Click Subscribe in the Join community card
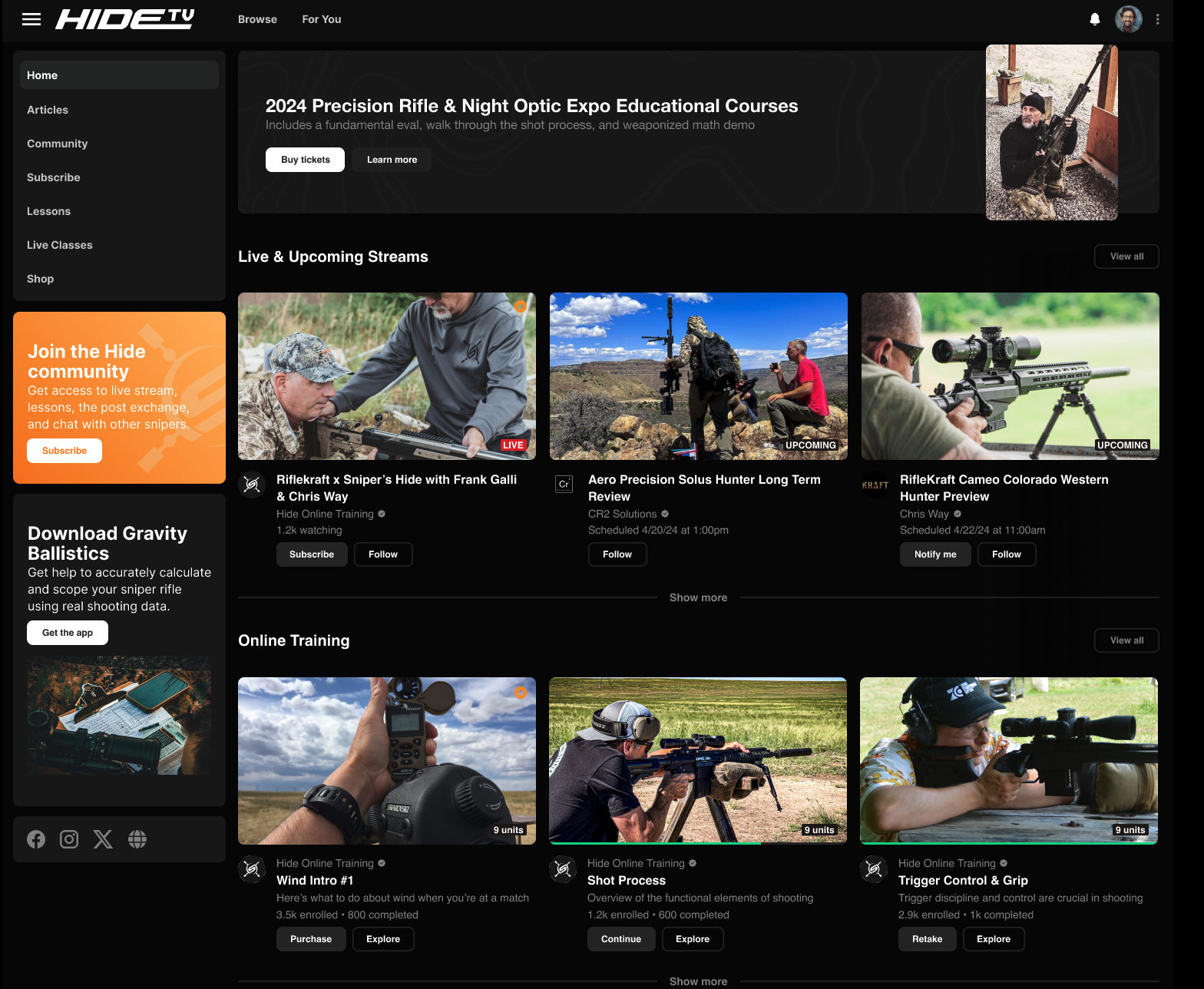This screenshot has width=1204, height=989. click(x=64, y=451)
